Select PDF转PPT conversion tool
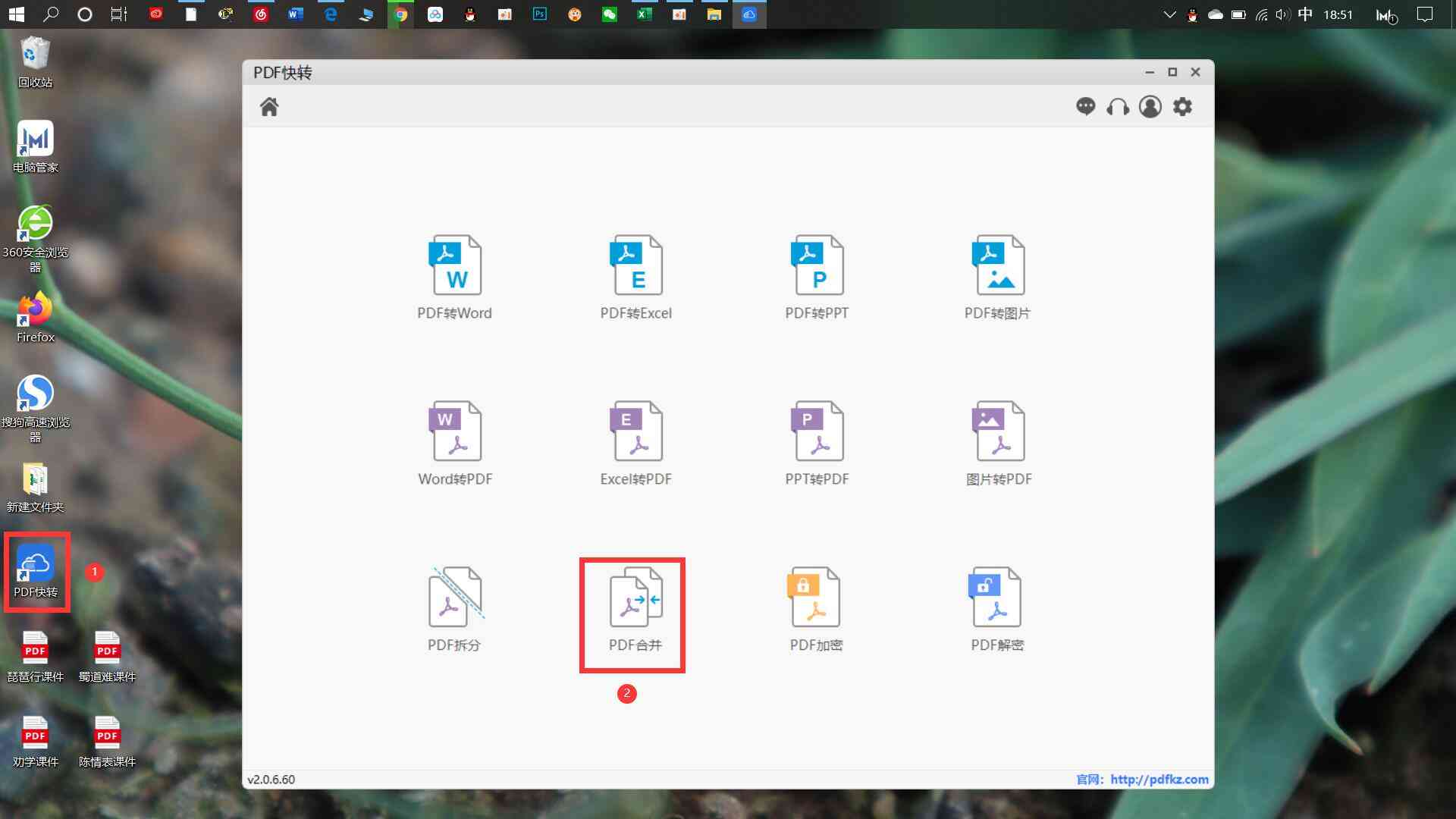1456x819 pixels. [816, 275]
